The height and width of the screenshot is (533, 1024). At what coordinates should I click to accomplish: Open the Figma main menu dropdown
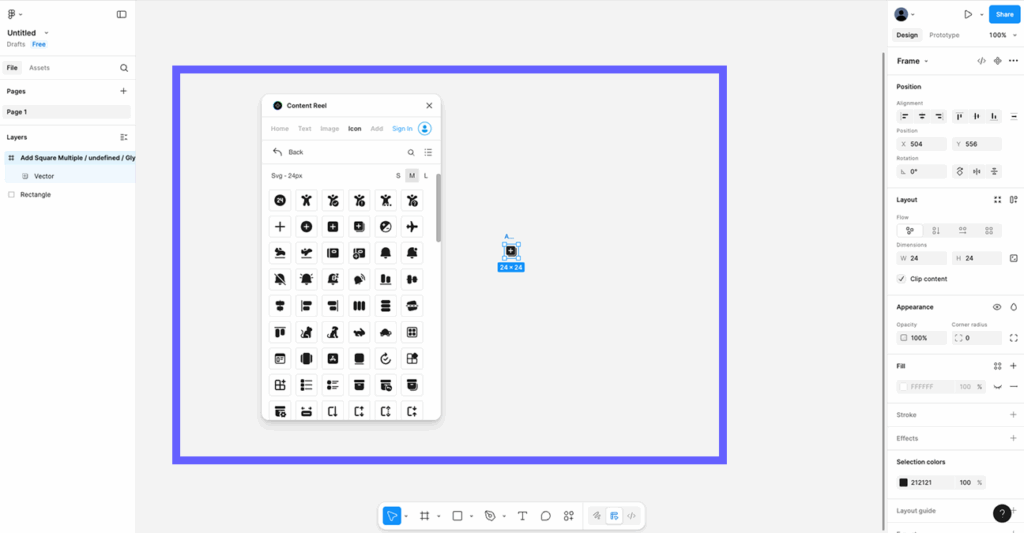coord(14,14)
